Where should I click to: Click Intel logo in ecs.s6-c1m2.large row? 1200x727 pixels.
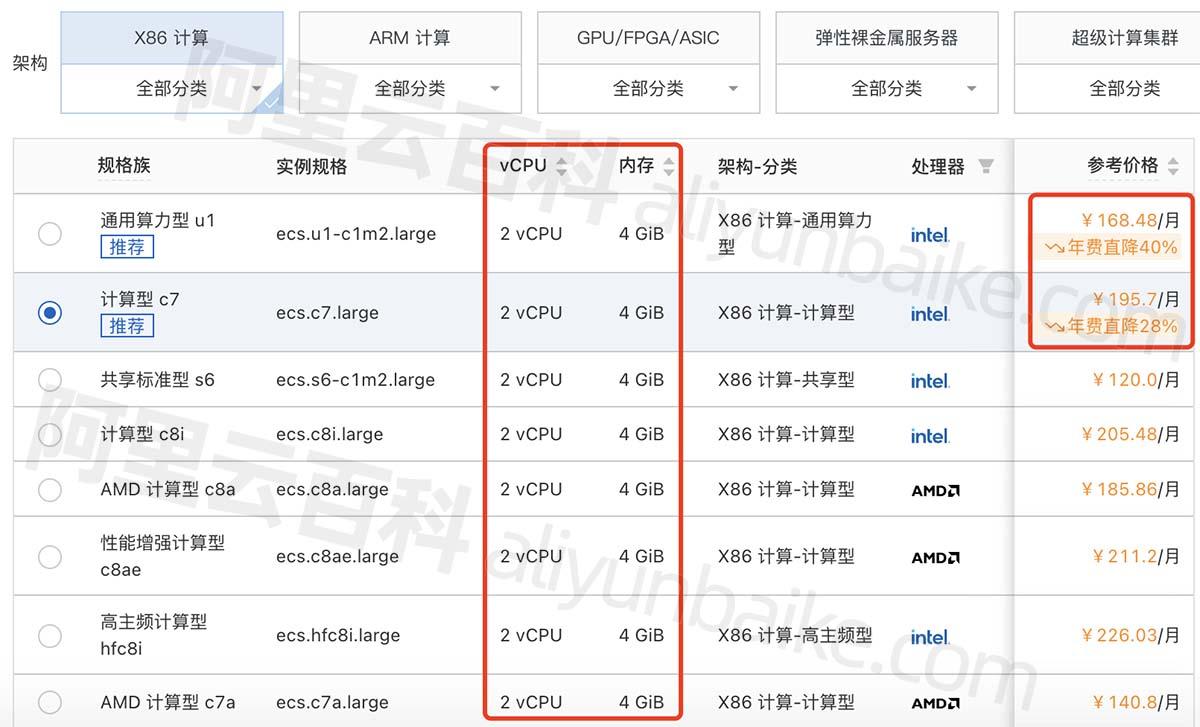click(930, 380)
